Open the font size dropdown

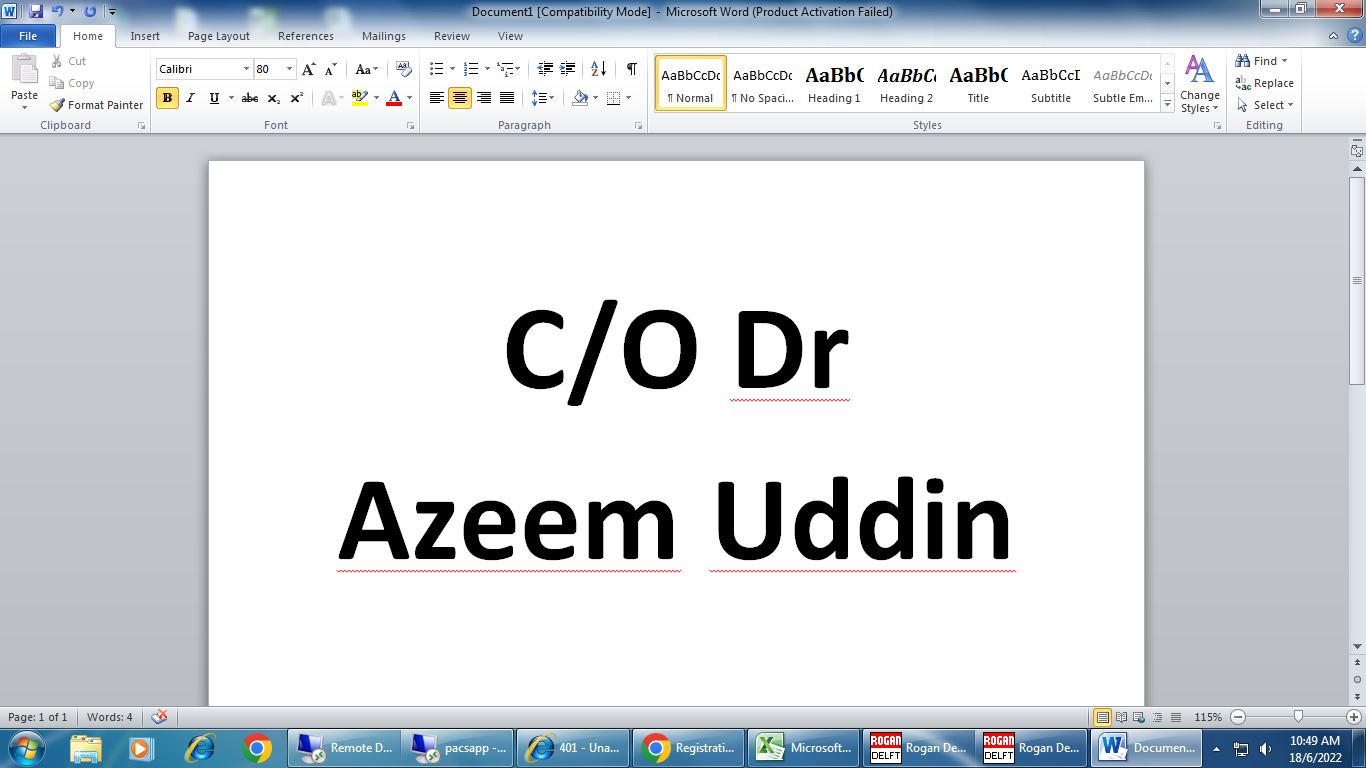(x=290, y=69)
